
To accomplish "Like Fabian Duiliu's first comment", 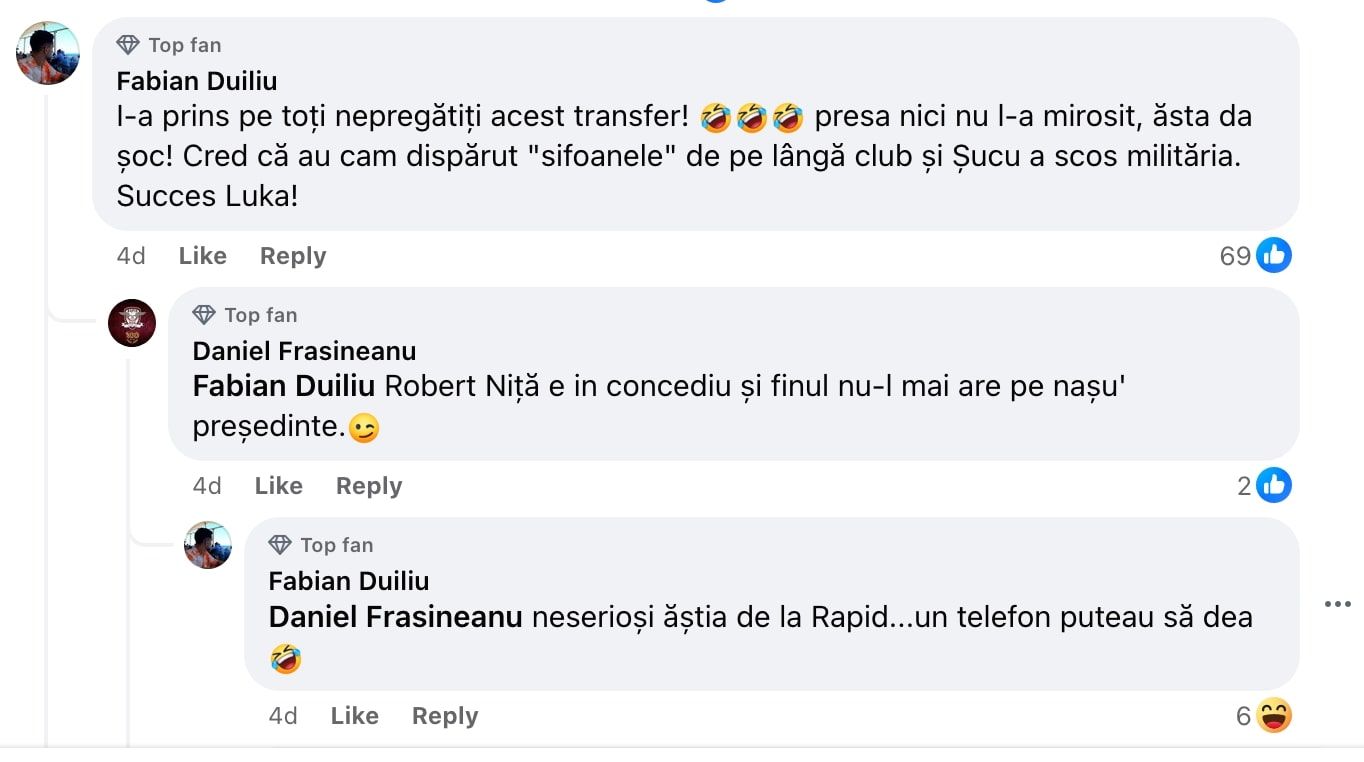I will click(202, 256).
